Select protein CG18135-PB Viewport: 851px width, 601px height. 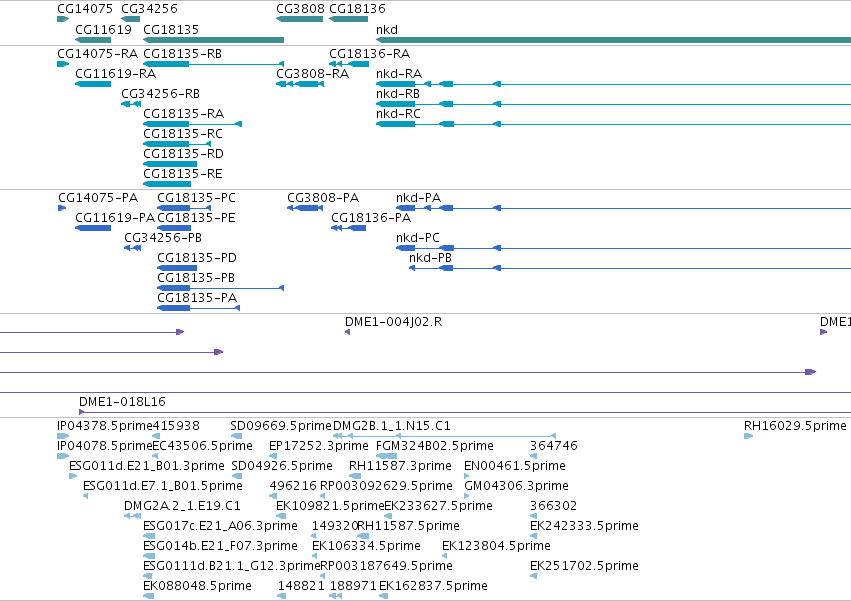coord(220,288)
